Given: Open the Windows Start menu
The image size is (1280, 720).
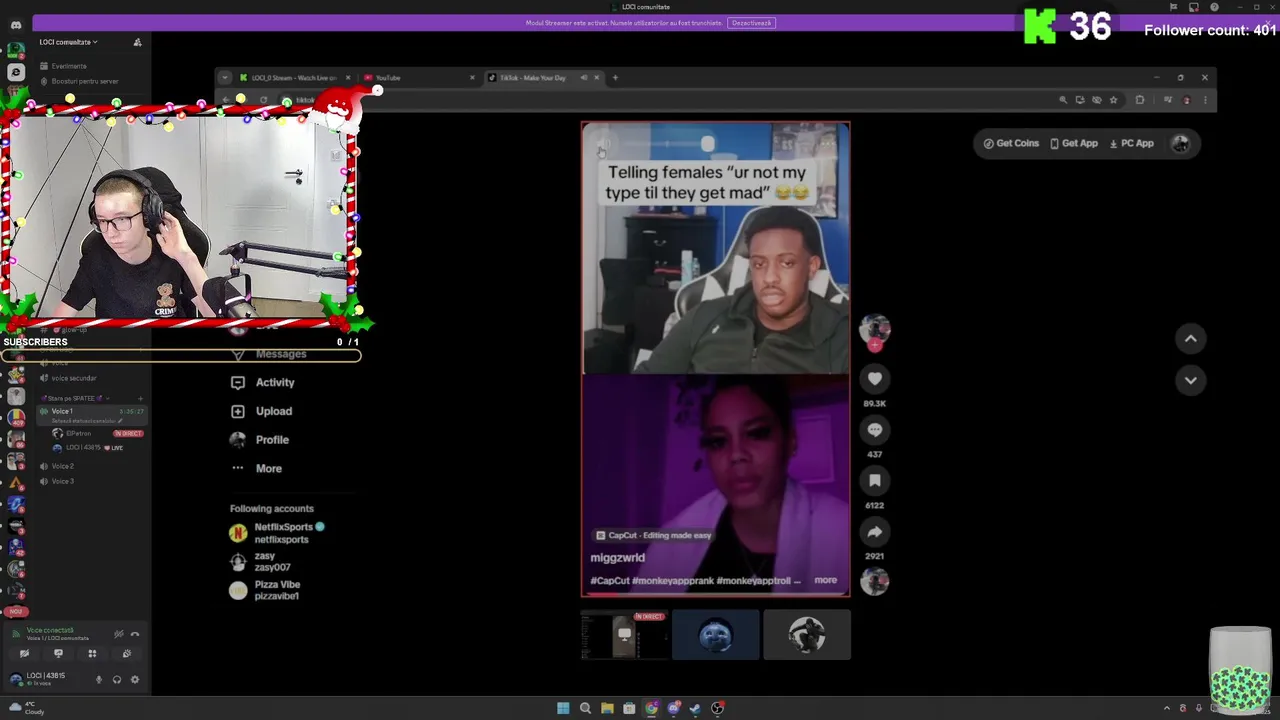Looking at the screenshot, I should click(563, 708).
